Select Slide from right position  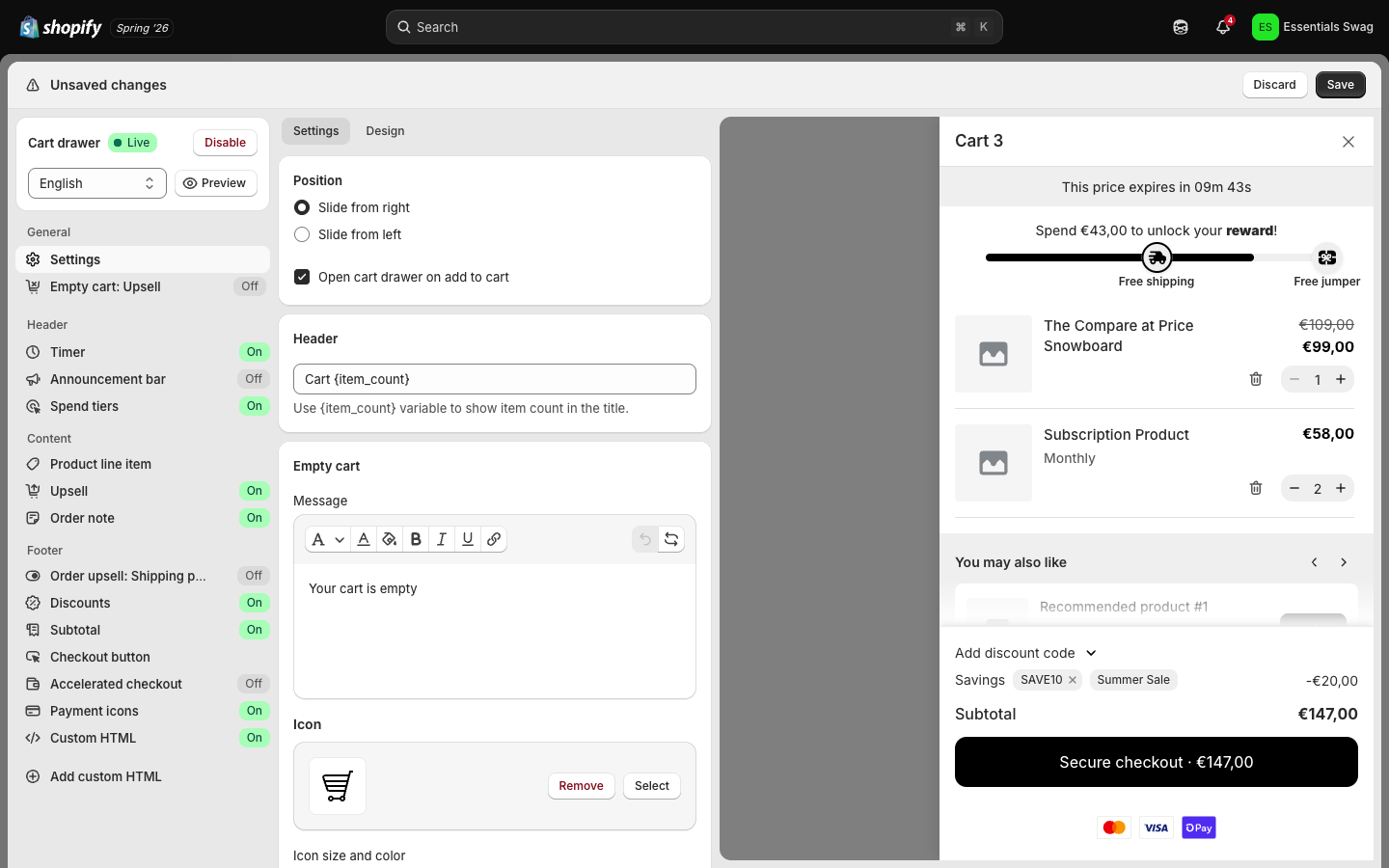pos(302,207)
